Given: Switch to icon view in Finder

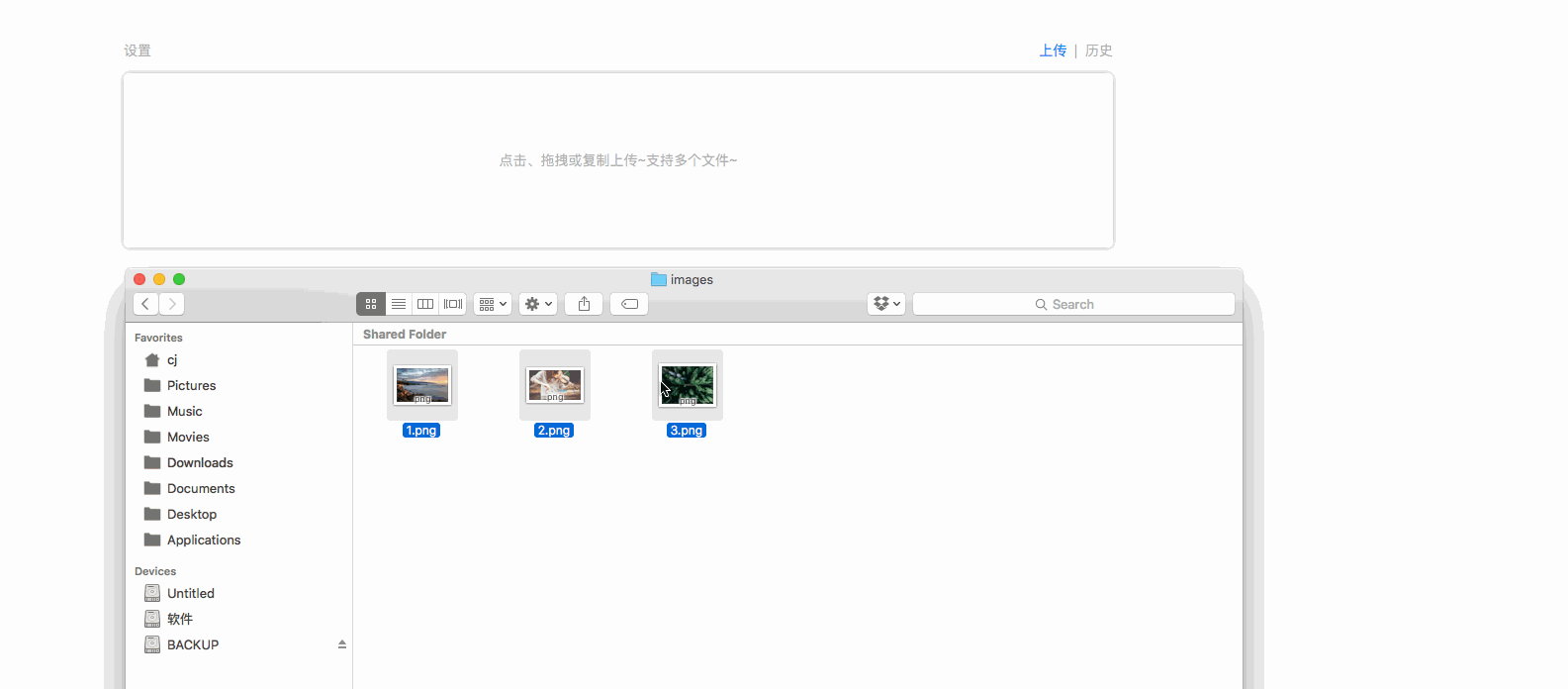Looking at the screenshot, I should [x=371, y=304].
